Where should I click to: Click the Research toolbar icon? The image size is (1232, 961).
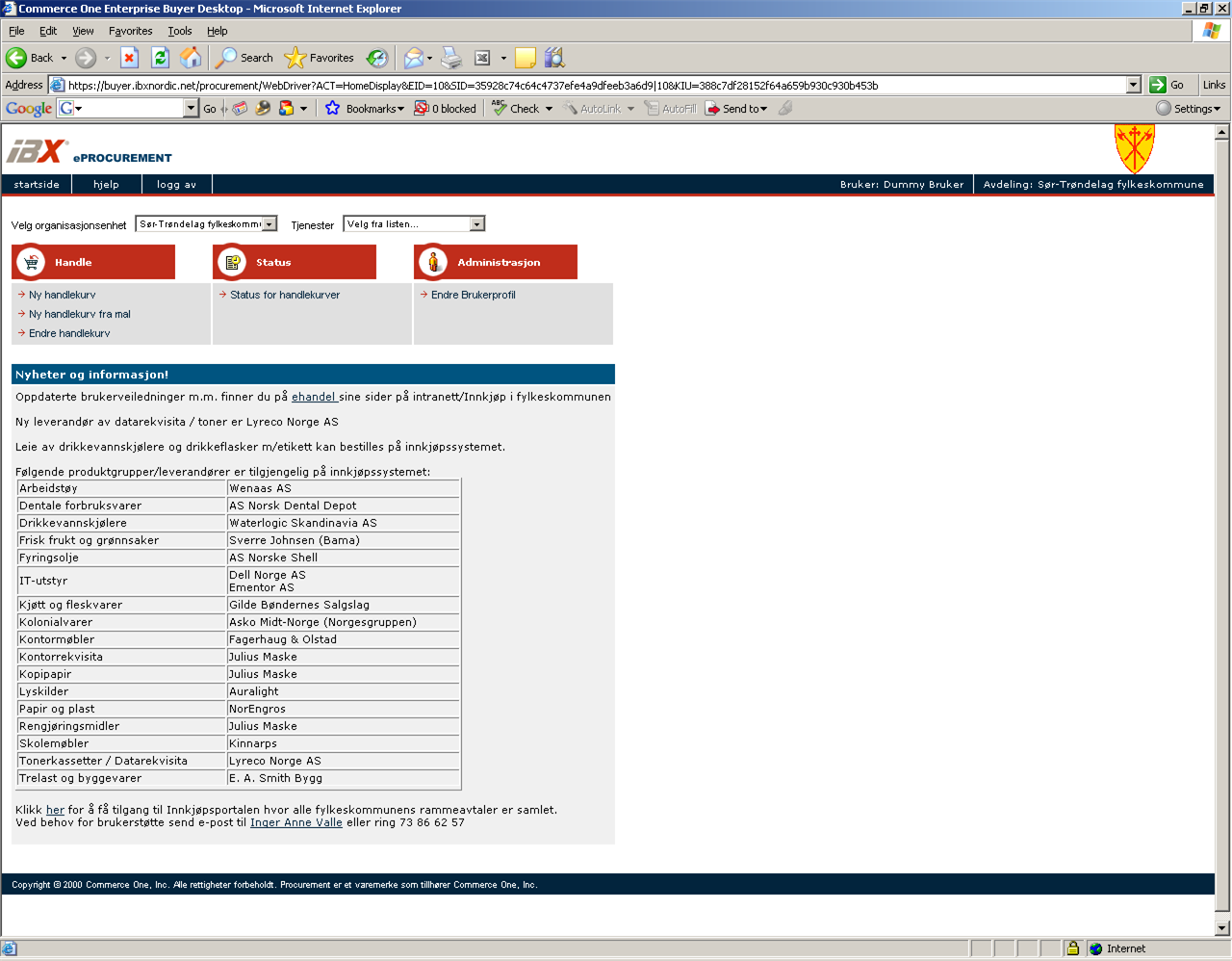554,58
